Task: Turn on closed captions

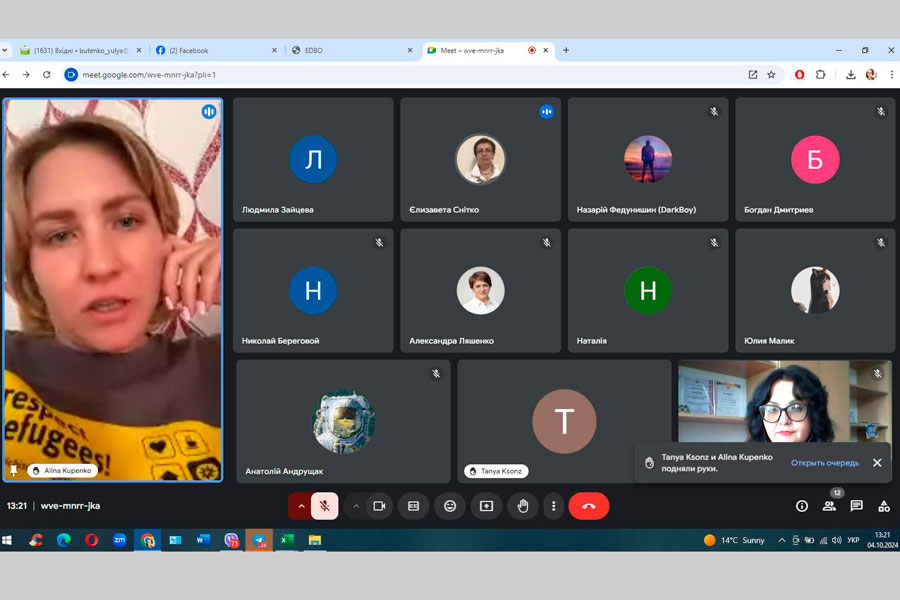Action: [413, 506]
